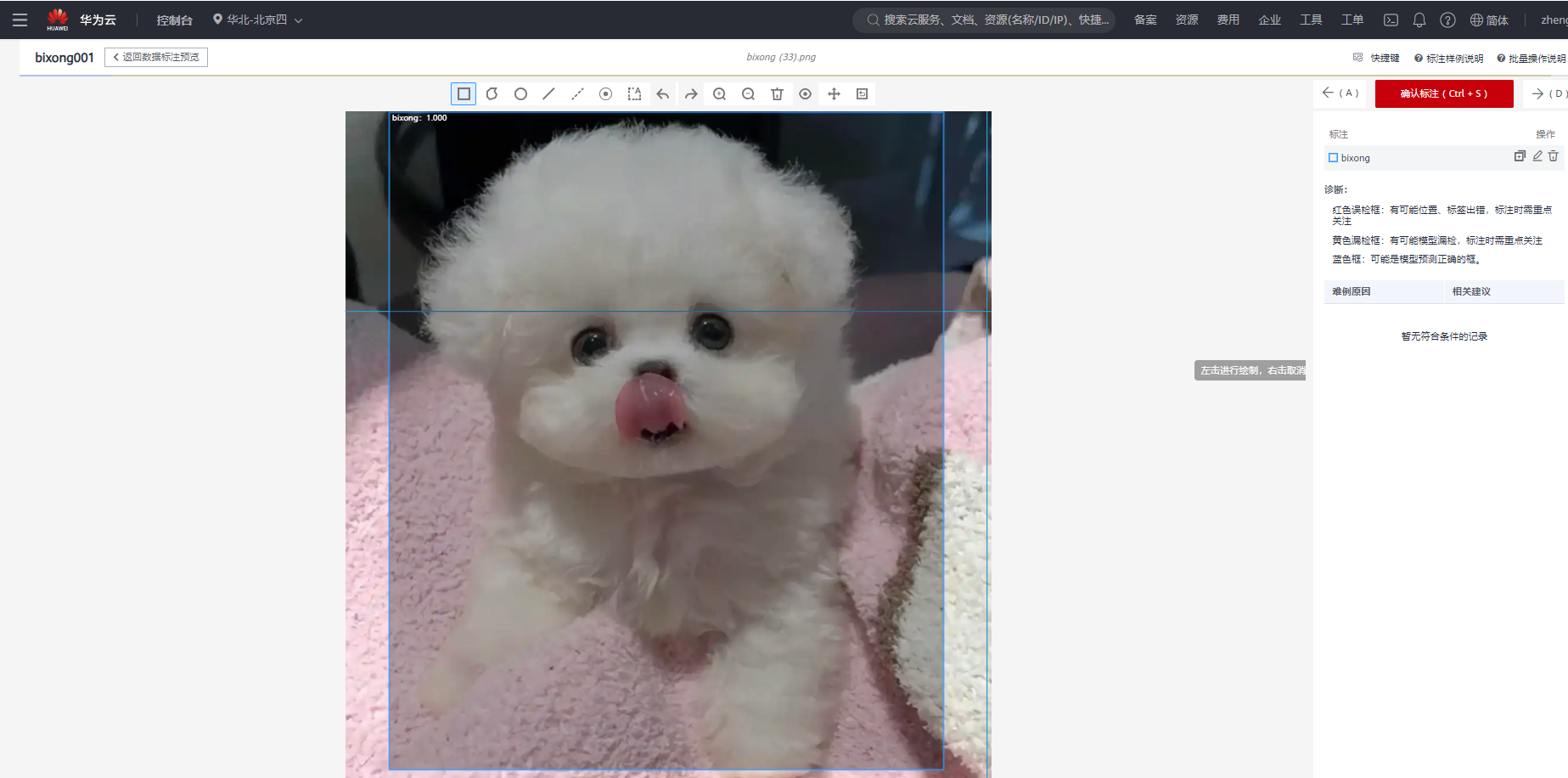
Task: Click the undo arrow in toolbar
Action: [x=663, y=94]
